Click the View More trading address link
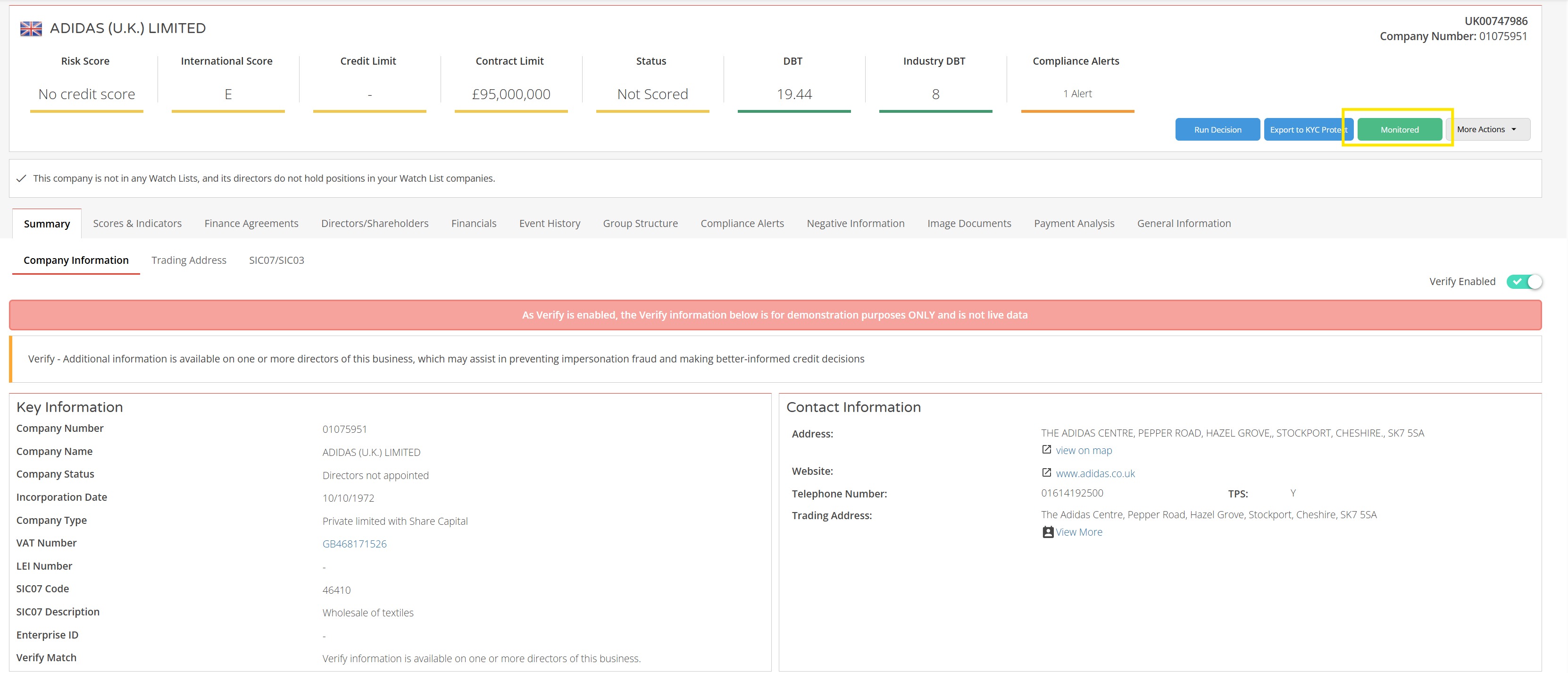 (x=1079, y=532)
